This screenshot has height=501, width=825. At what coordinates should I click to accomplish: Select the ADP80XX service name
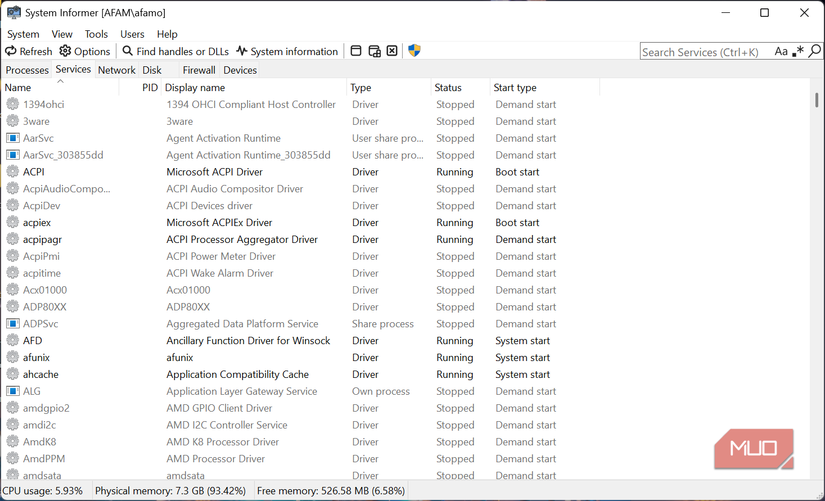(x=45, y=307)
